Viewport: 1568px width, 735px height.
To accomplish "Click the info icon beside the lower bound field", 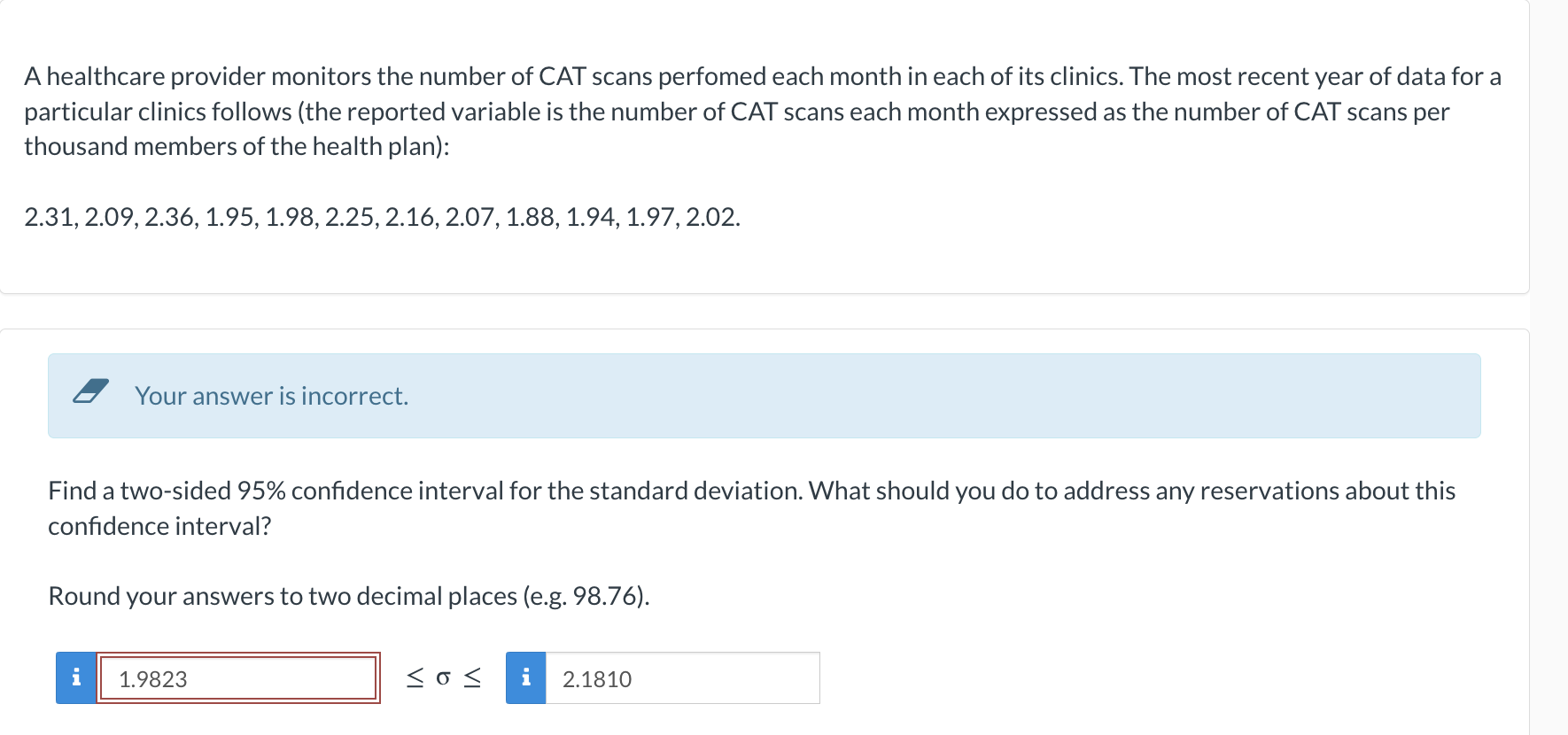I will click(x=76, y=677).
